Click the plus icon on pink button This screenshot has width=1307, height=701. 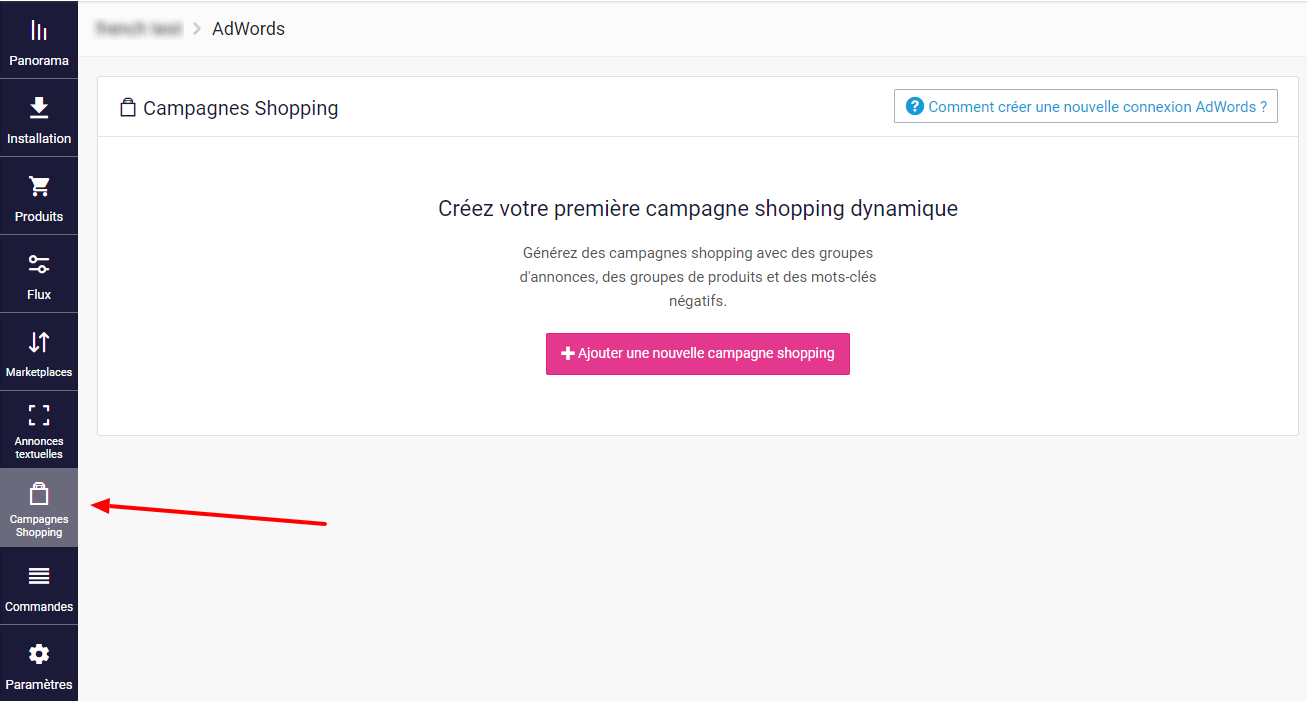568,354
